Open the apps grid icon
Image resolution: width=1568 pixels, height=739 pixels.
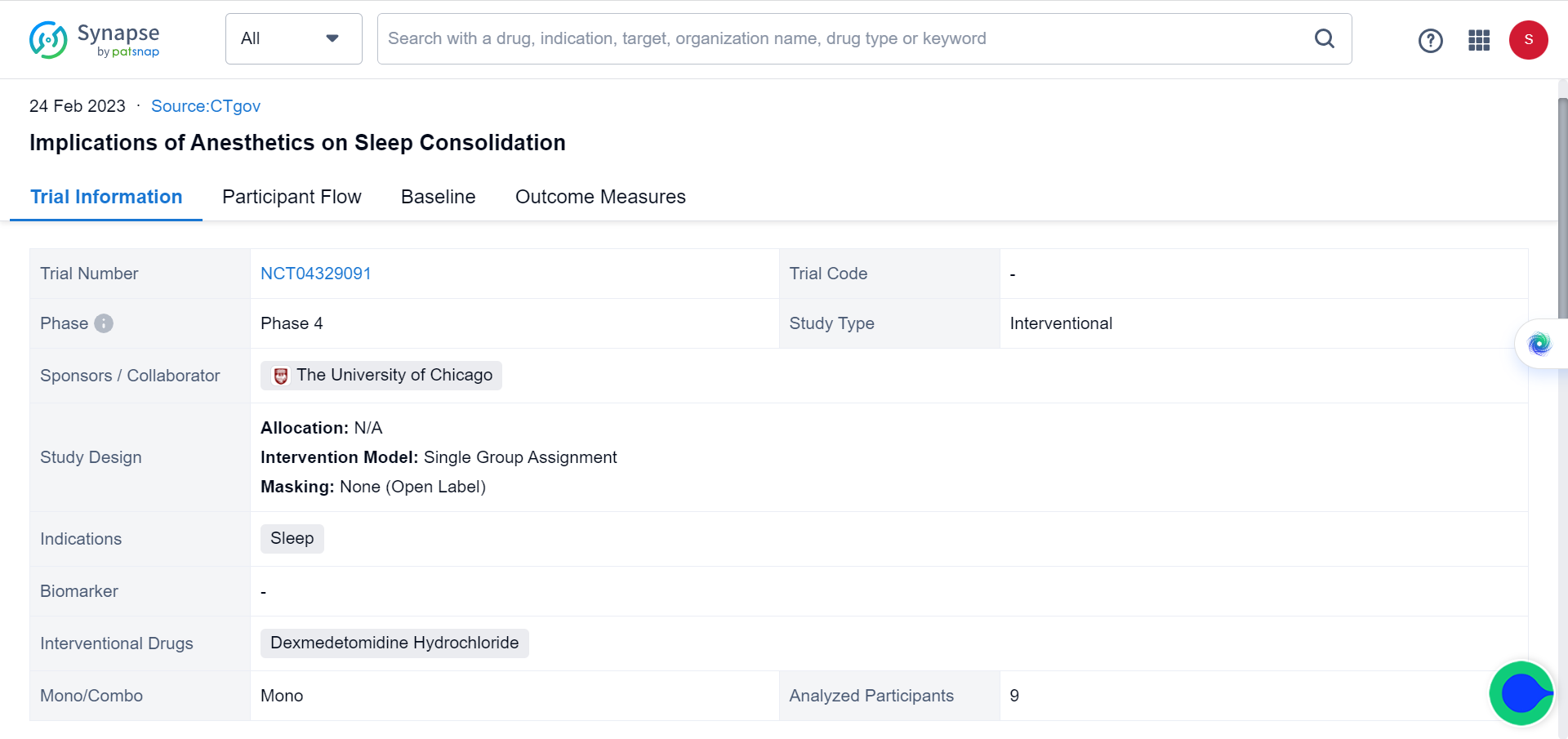pyautogui.click(x=1479, y=40)
